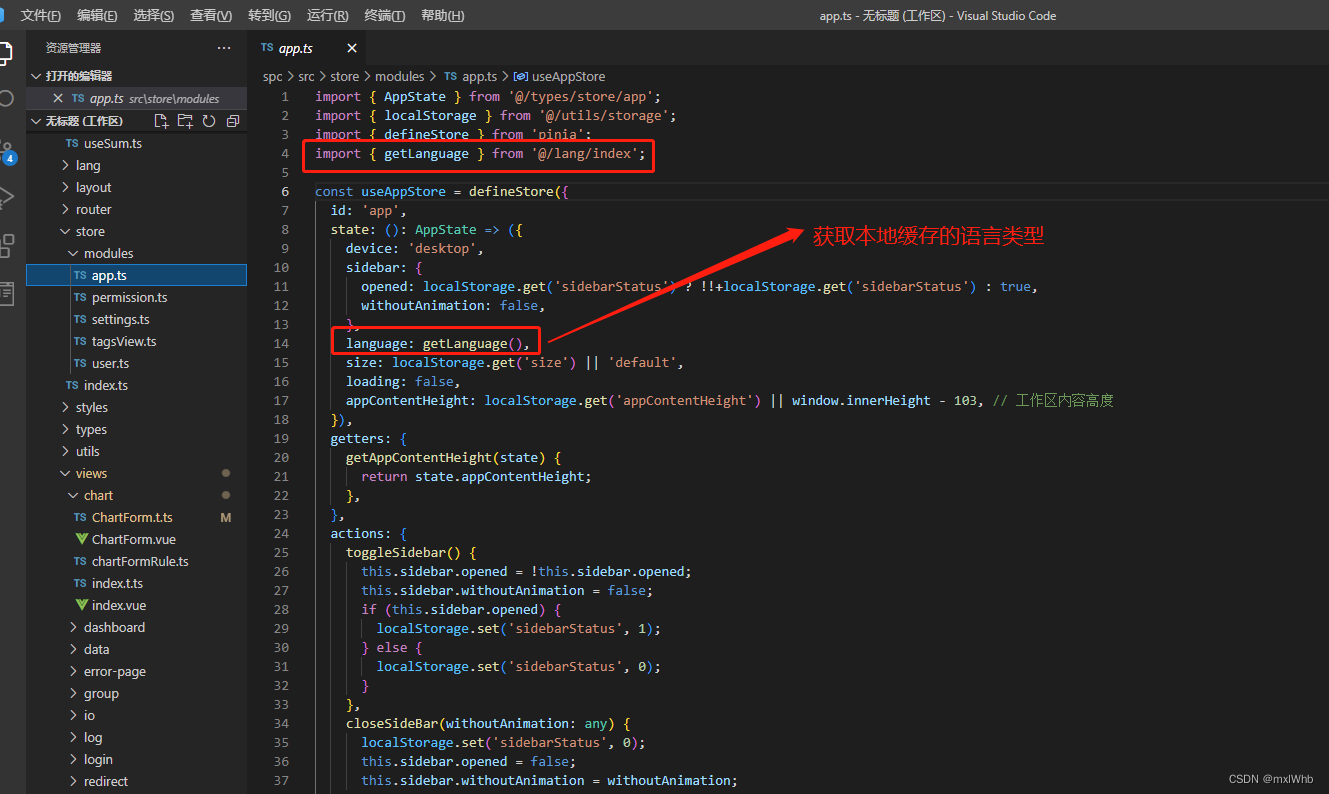Open permission.ts file
This screenshot has width=1329, height=794.
point(136,297)
